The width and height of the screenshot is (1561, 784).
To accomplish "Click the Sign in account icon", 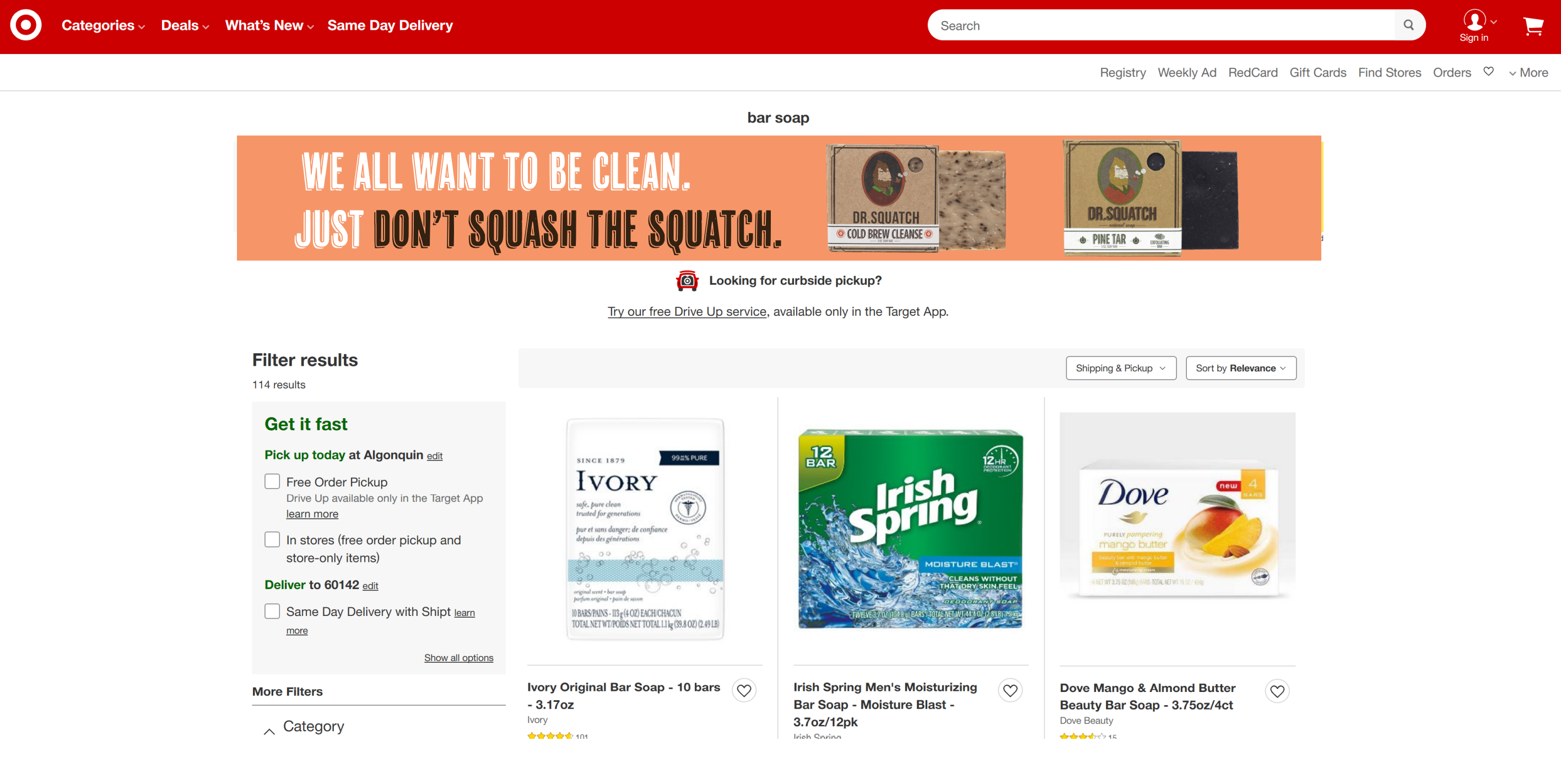I will pos(1474,25).
